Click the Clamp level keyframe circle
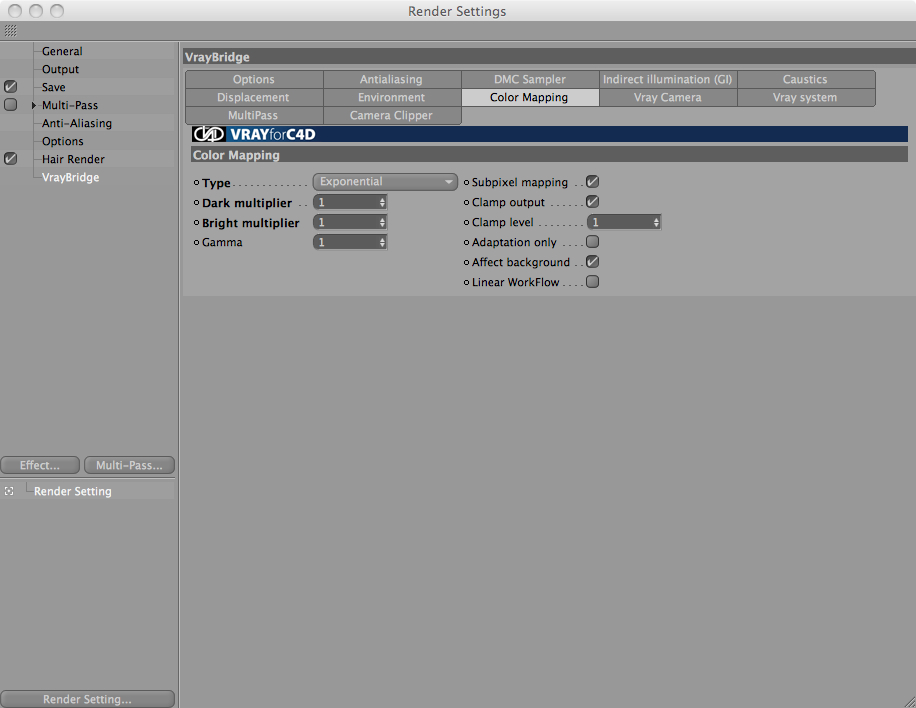Screen dimensions: 916x708 (466, 223)
